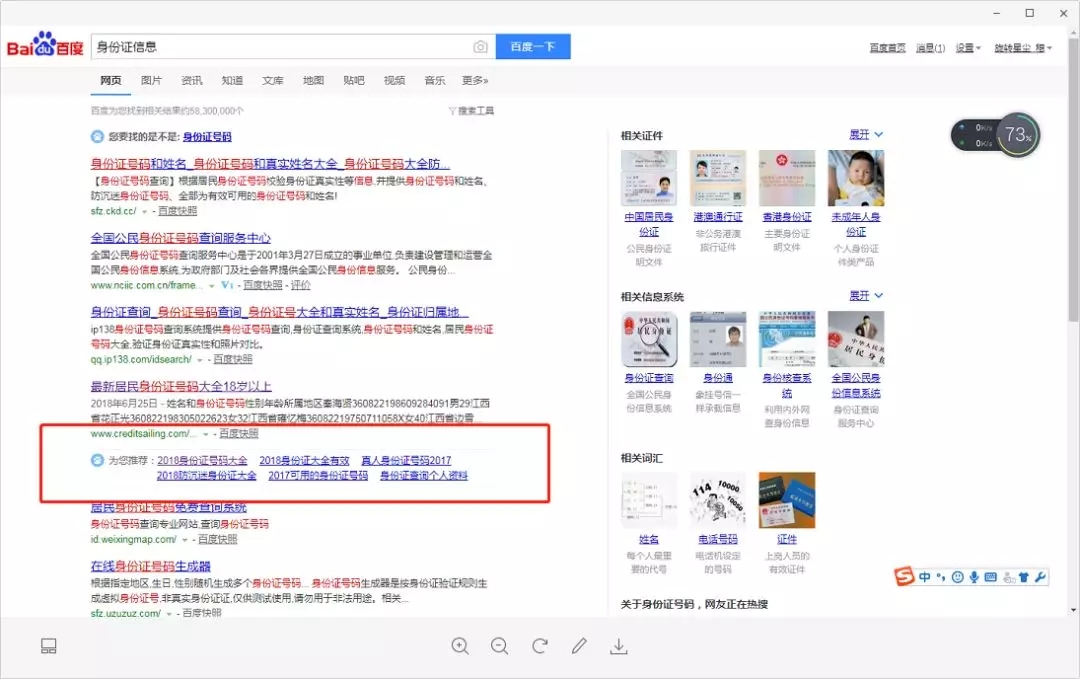Zoom out using the magnifier minus icon
The image size is (1080, 679).
pos(499,646)
